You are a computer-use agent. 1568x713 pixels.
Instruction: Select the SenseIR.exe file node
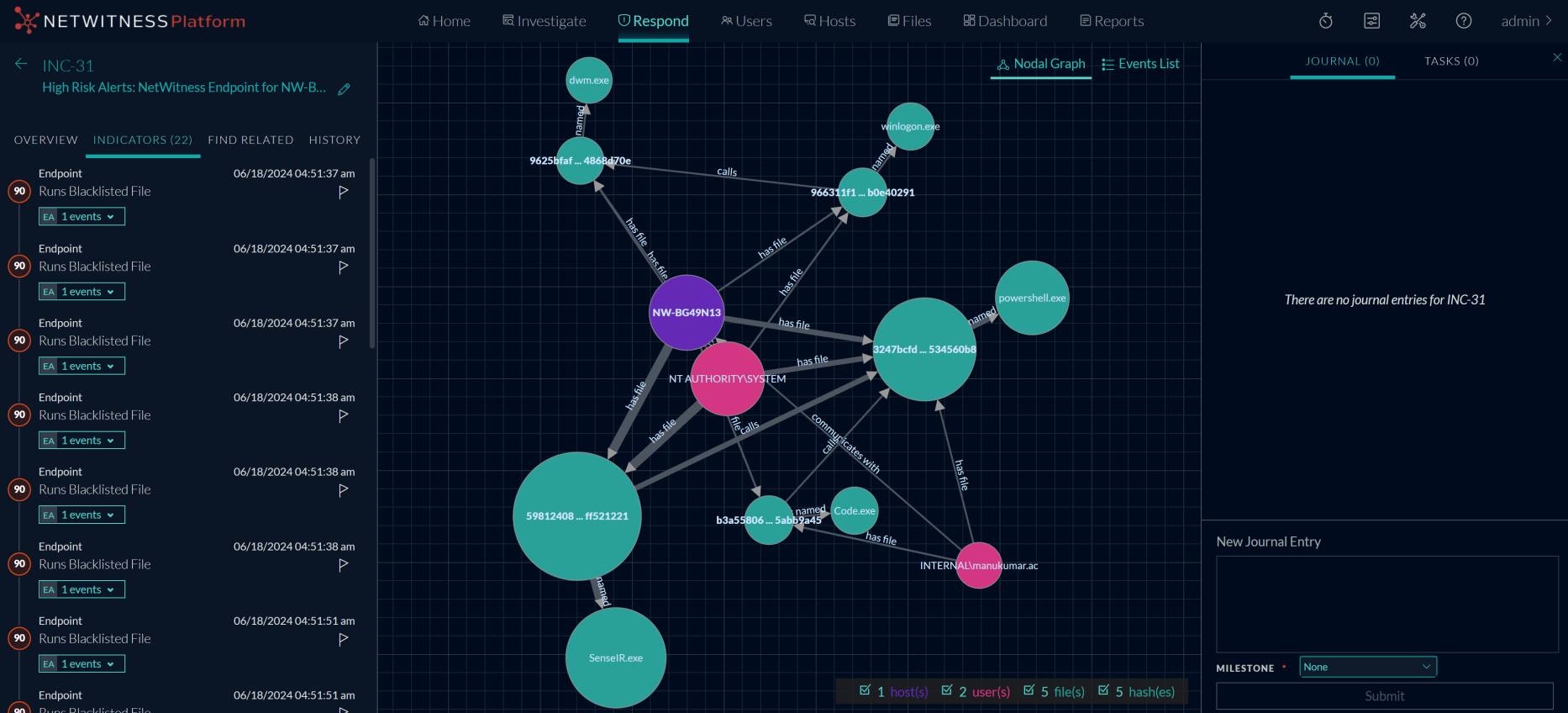tap(616, 658)
